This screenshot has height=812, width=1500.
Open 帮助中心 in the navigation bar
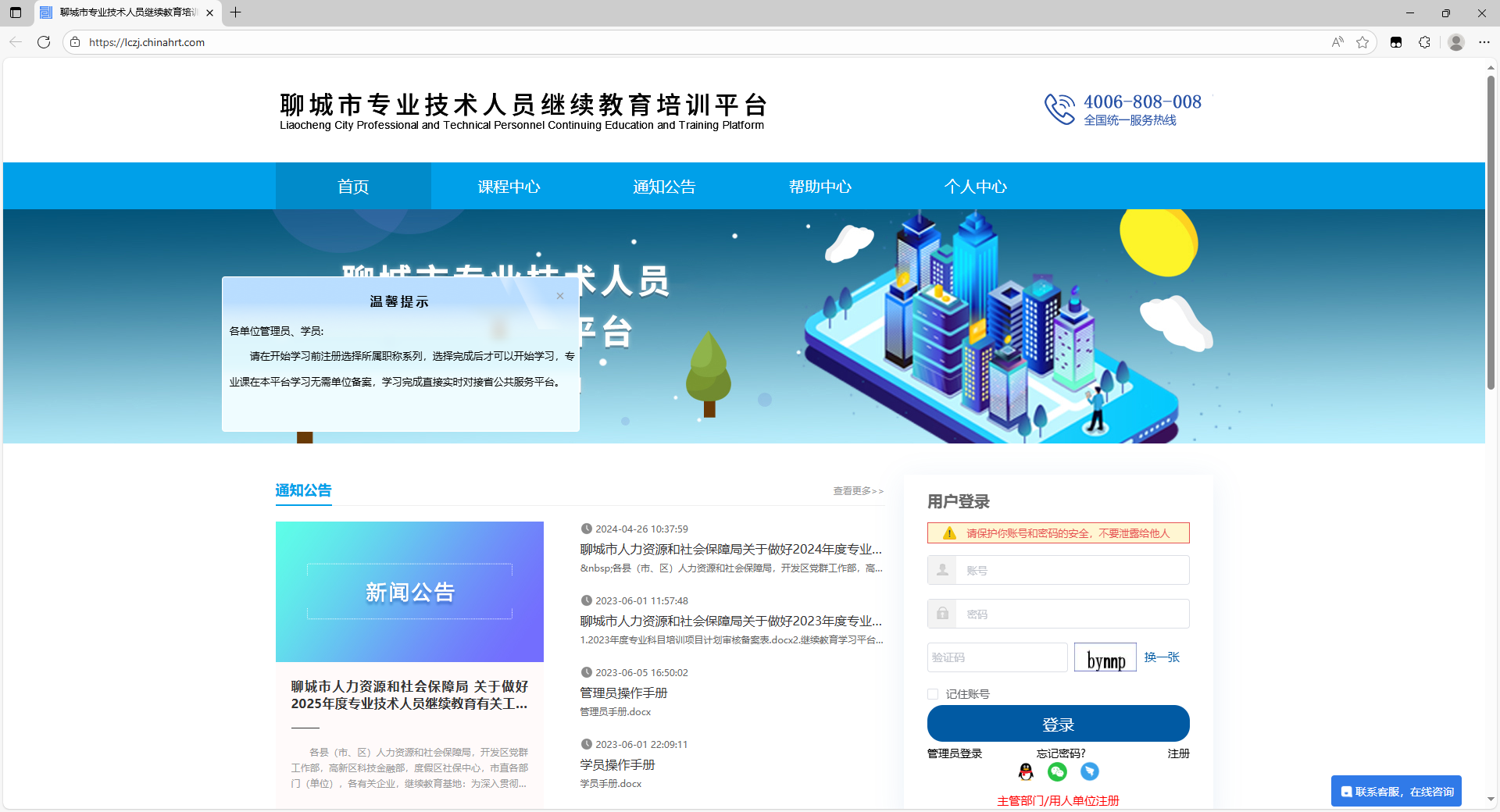820,187
